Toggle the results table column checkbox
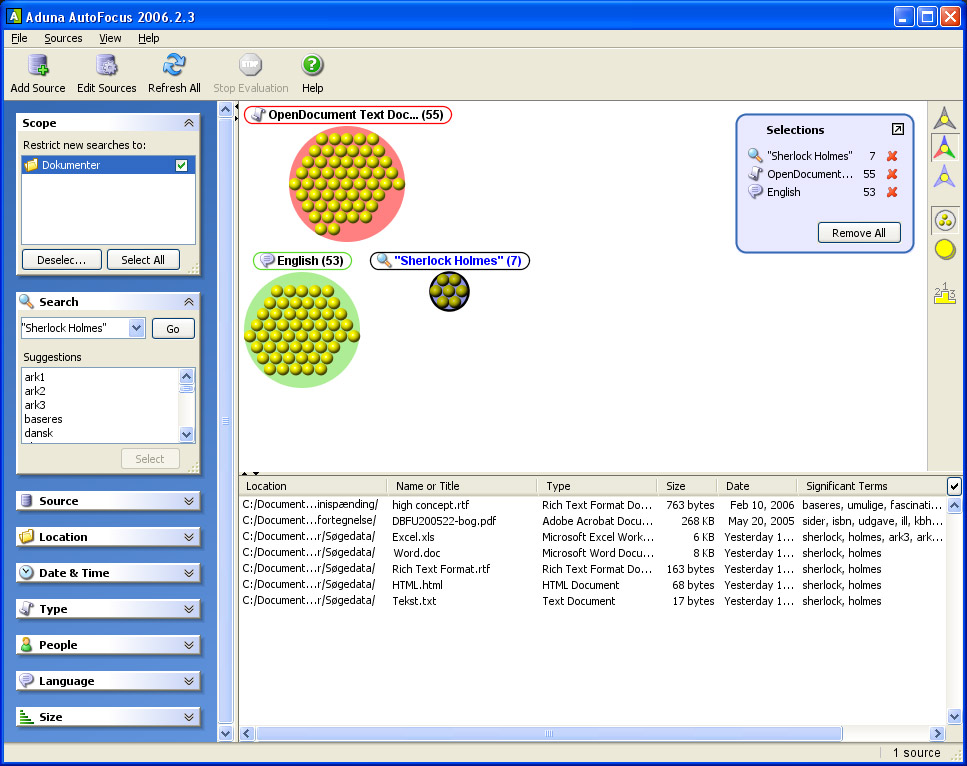The image size is (967, 766). click(954, 486)
